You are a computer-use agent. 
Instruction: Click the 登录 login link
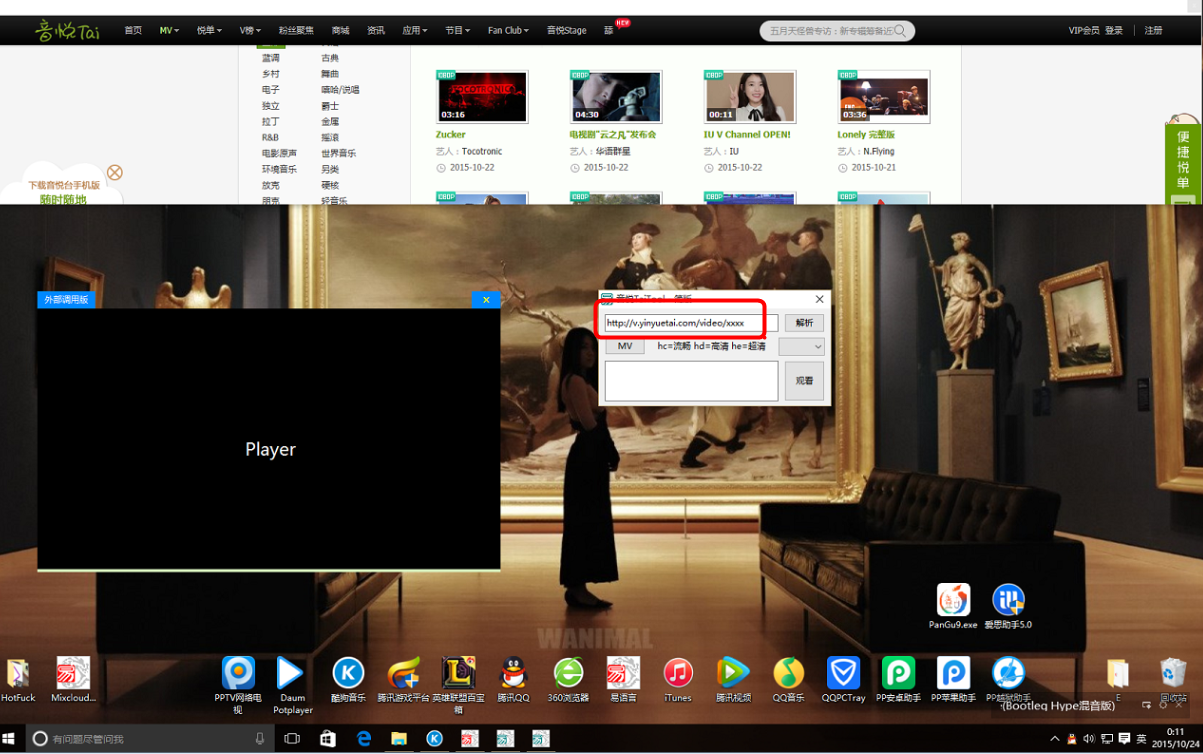coord(1114,31)
